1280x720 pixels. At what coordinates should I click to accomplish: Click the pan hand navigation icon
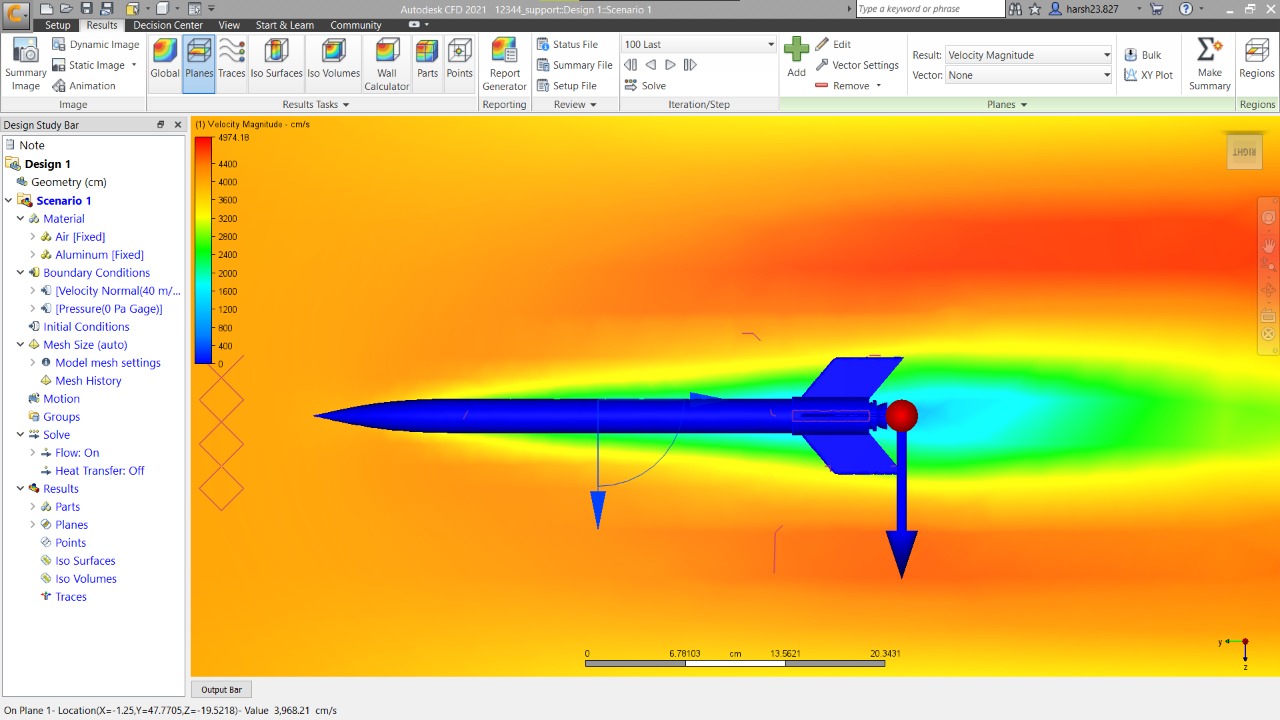(1268, 245)
